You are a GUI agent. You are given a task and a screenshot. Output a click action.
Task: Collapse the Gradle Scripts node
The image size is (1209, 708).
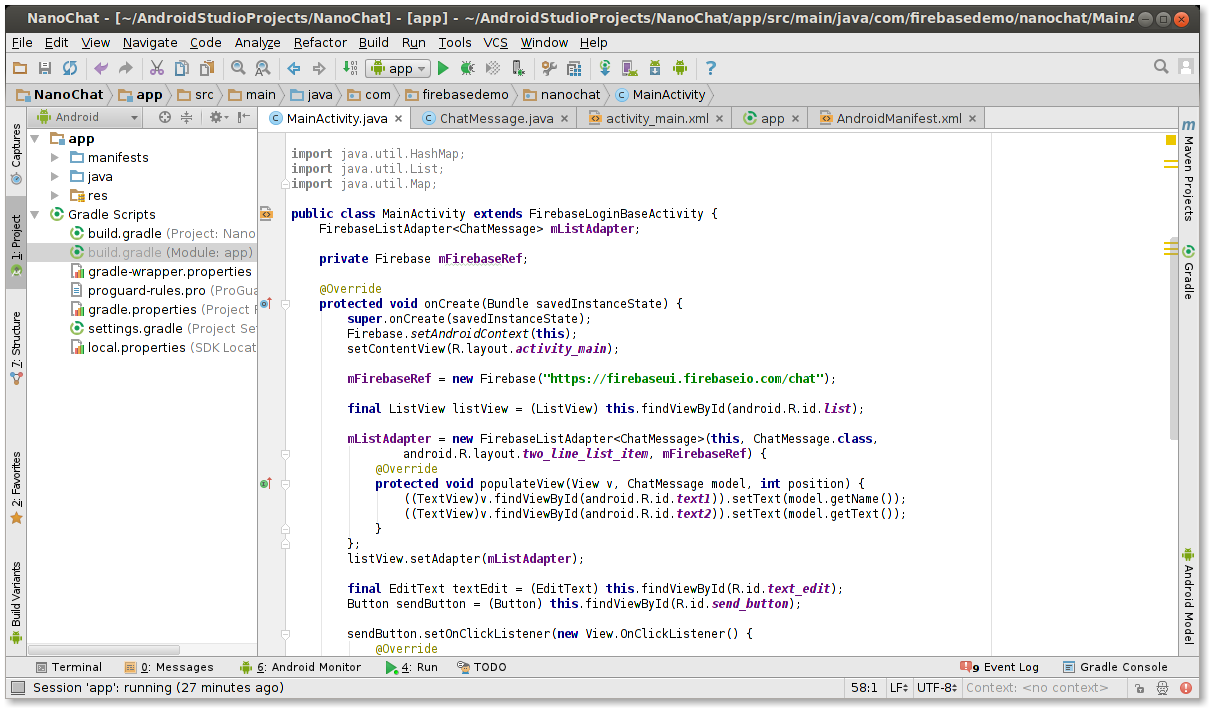click(35, 215)
